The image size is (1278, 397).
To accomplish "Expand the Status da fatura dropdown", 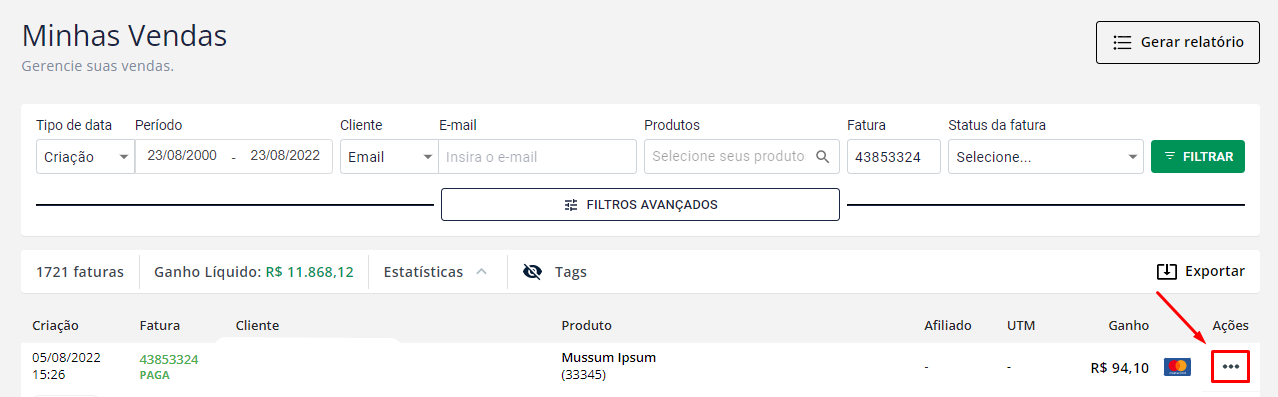I will (1045, 156).
